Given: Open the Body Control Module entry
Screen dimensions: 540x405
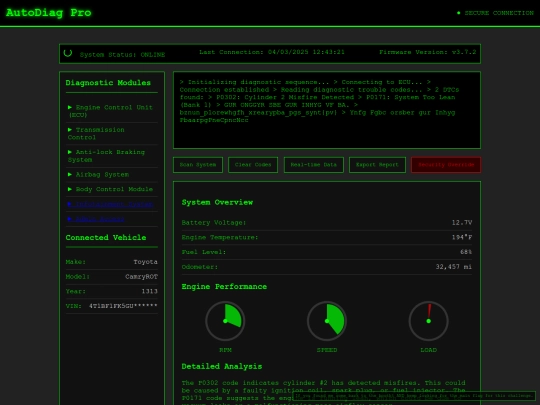Looking at the screenshot, I should point(112,189).
